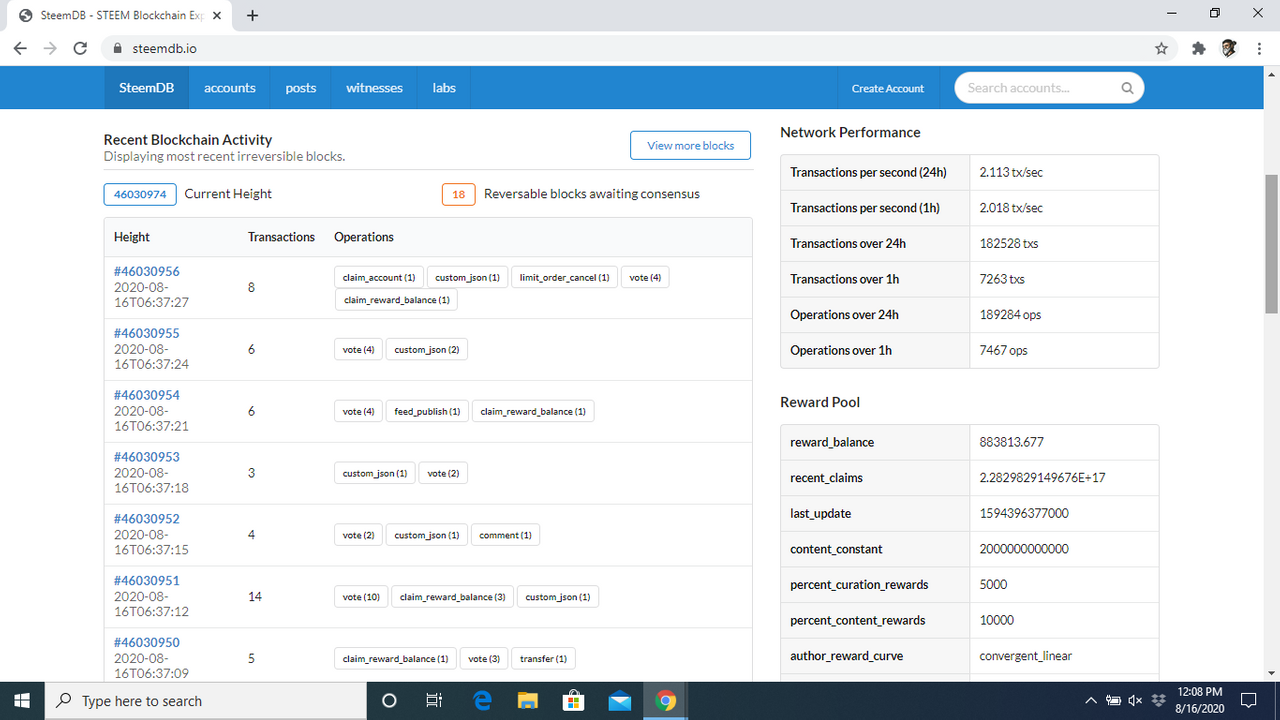Bookmark page with the star icon
1280x720 pixels.
tap(1161, 48)
